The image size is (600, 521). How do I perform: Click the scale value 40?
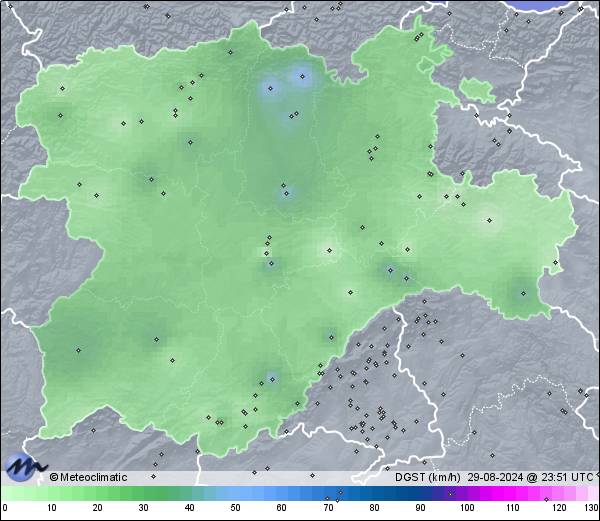[189, 508]
